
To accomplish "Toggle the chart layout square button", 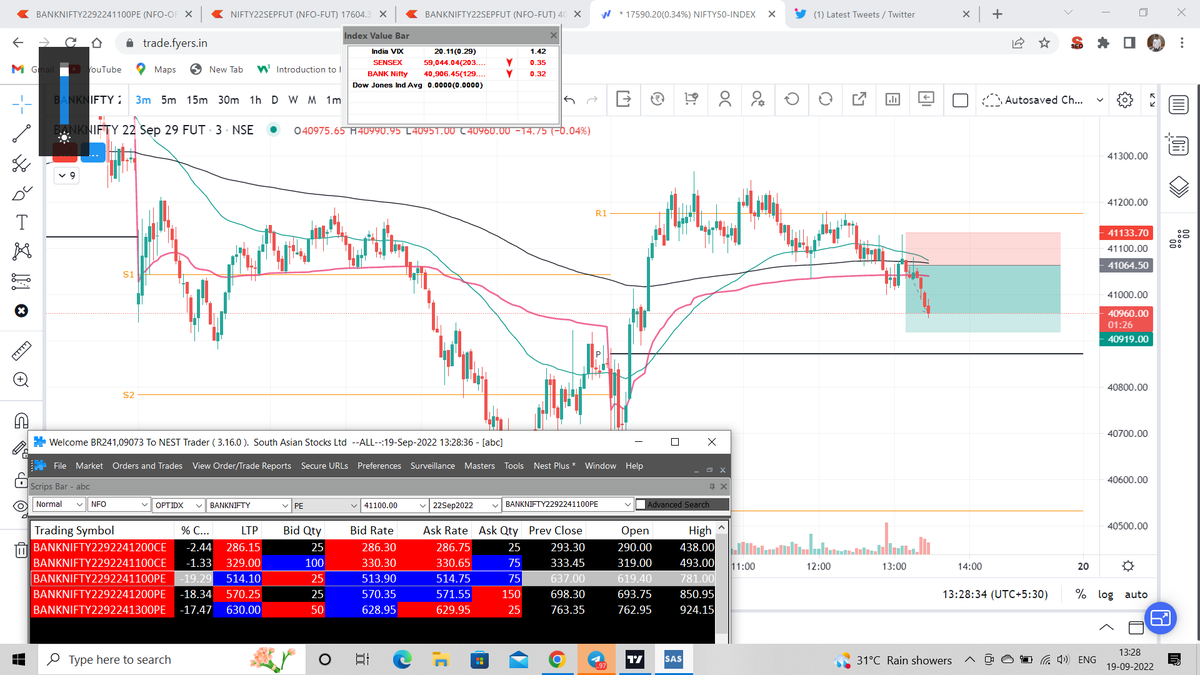I will click(x=960, y=100).
